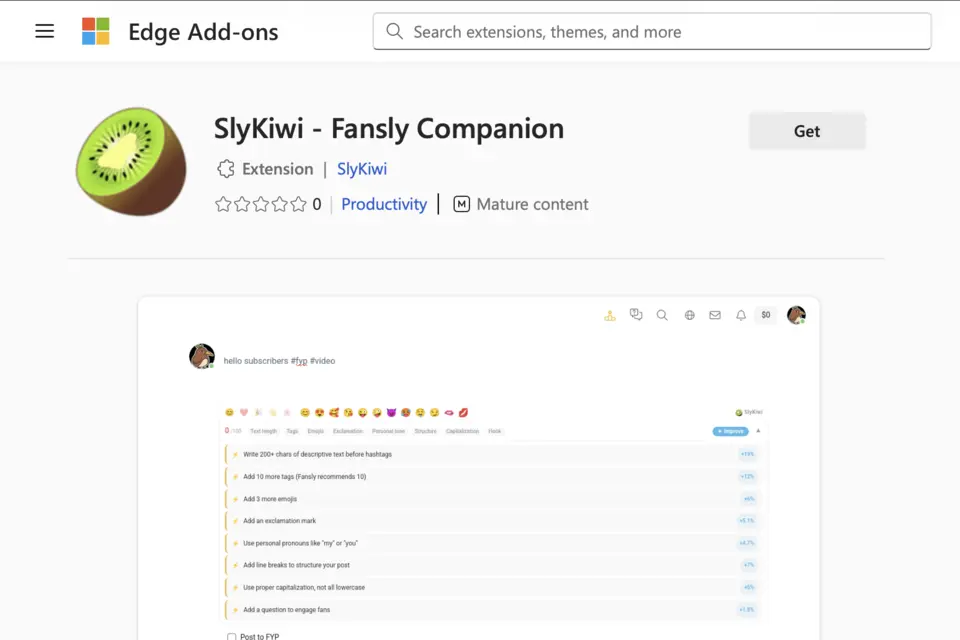Screen dimensions: 960x640
Task: Click the hello subscribers post text field
Action: coord(279,361)
